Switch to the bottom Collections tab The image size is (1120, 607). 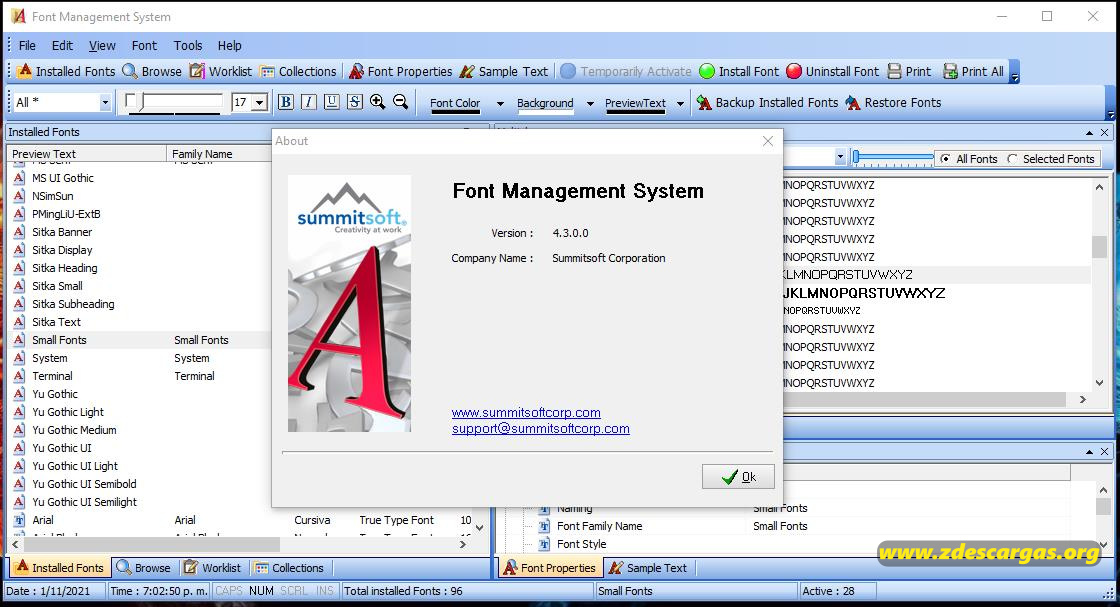290,568
